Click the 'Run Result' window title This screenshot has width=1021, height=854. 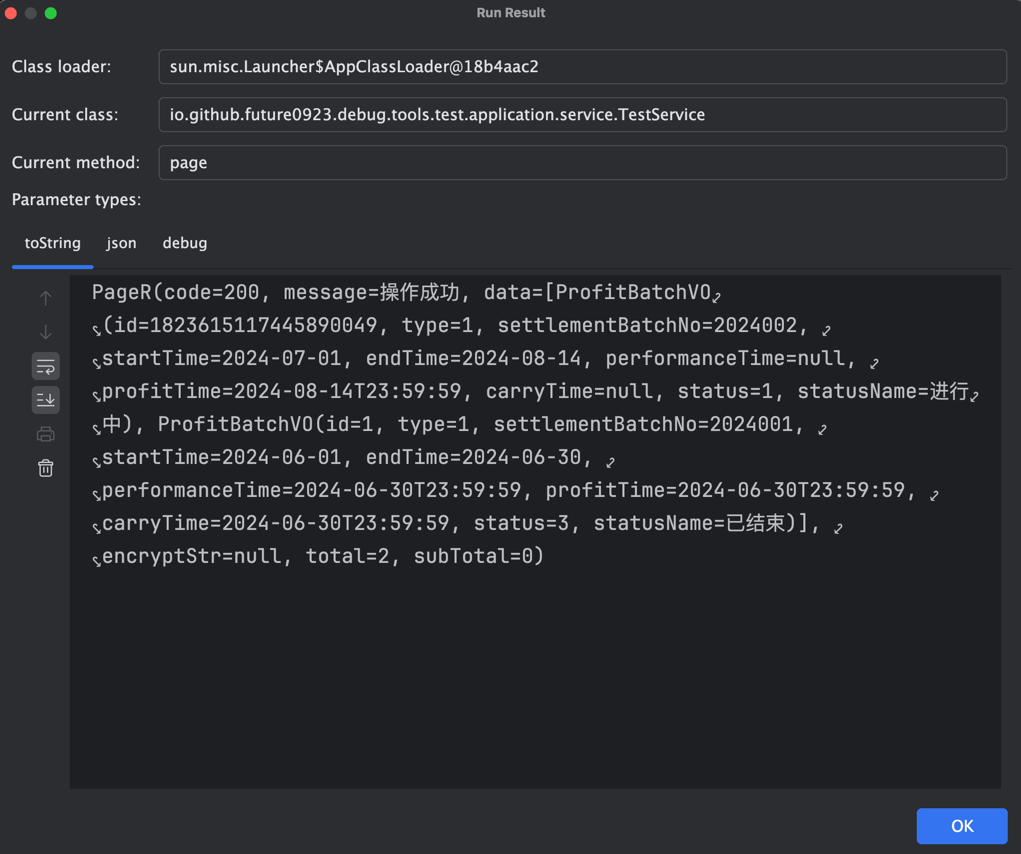click(x=510, y=12)
